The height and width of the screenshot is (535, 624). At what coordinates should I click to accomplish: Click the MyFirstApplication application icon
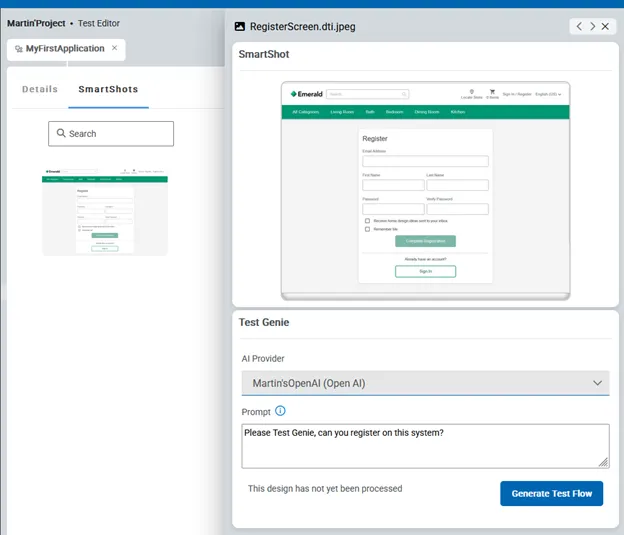[18, 49]
